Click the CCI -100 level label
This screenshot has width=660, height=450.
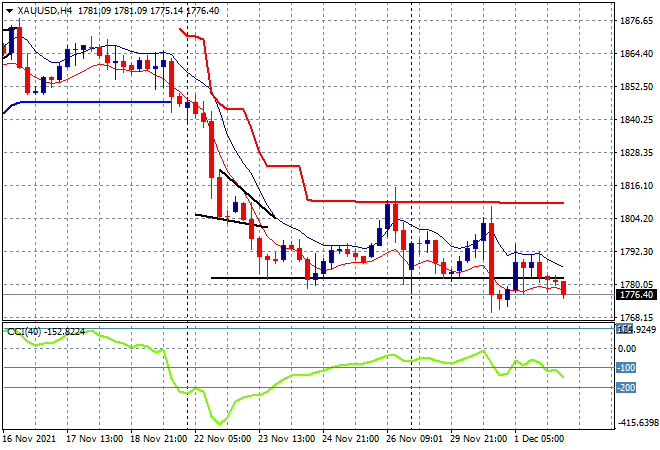point(625,368)
